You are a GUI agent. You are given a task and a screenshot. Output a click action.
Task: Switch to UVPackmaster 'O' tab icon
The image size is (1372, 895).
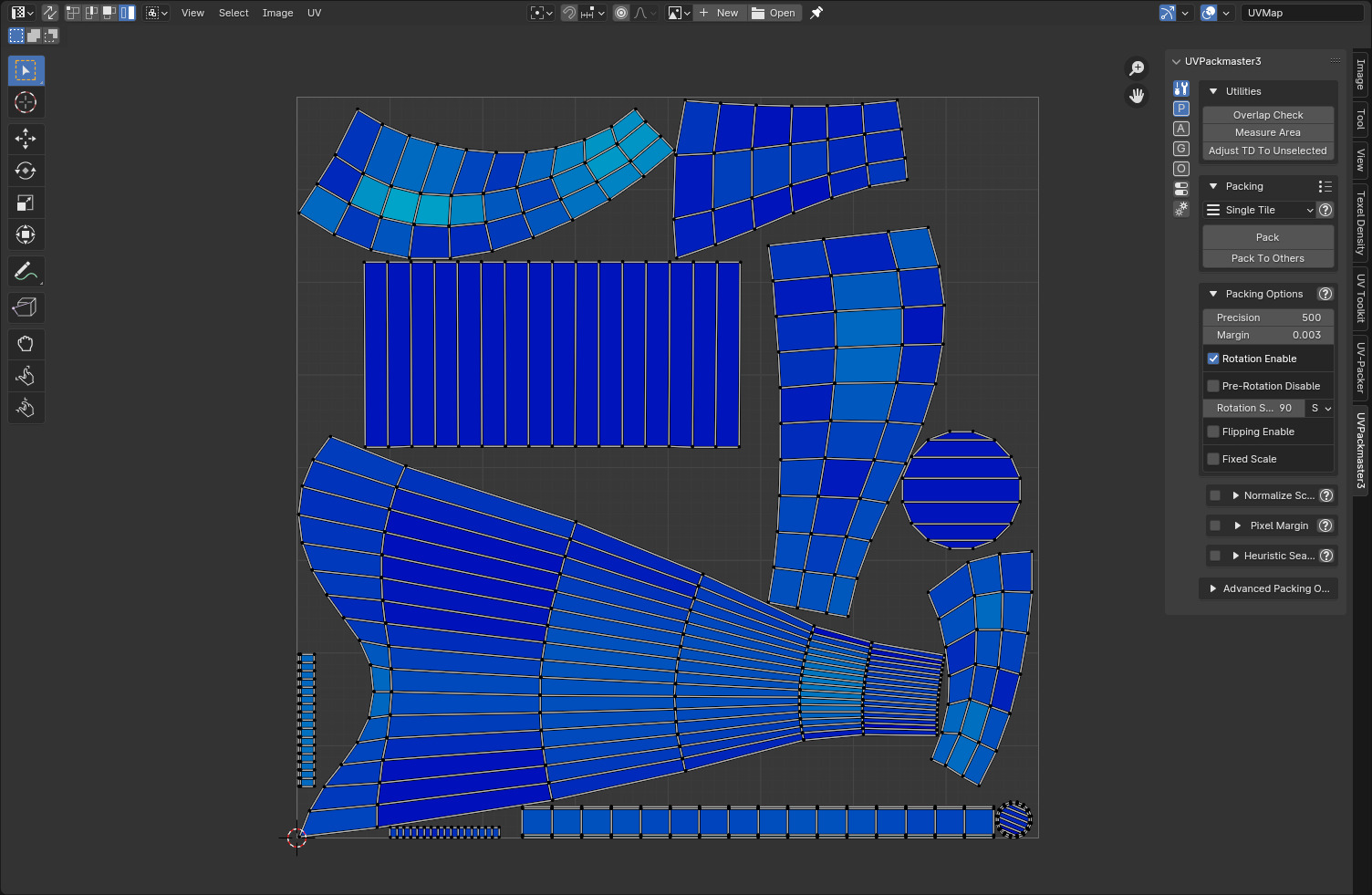click(x=1181, y=169)
